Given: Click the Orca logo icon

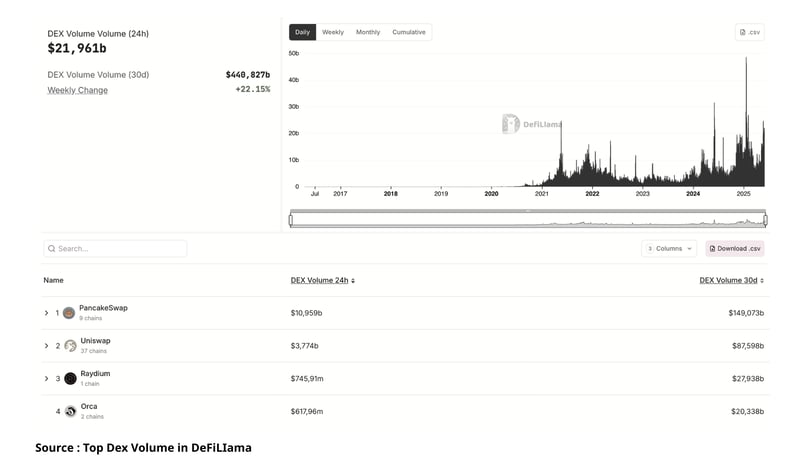Looking at the screenshot, I should [70, 411].
